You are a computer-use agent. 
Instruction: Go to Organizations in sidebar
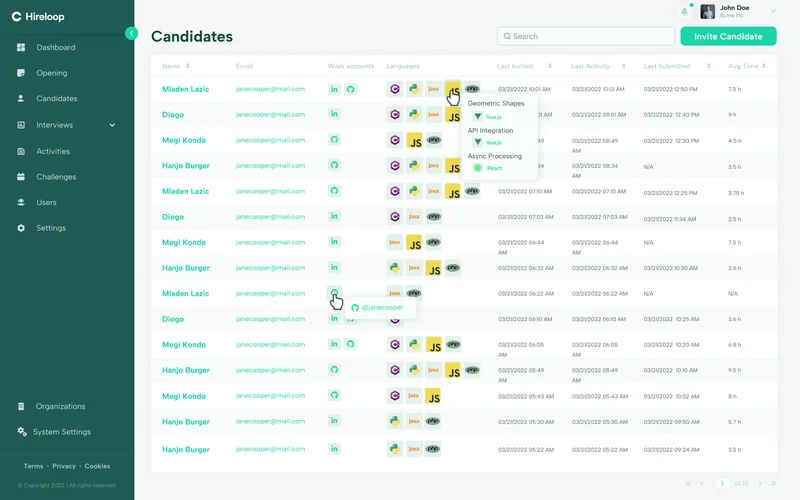(60, 407)
